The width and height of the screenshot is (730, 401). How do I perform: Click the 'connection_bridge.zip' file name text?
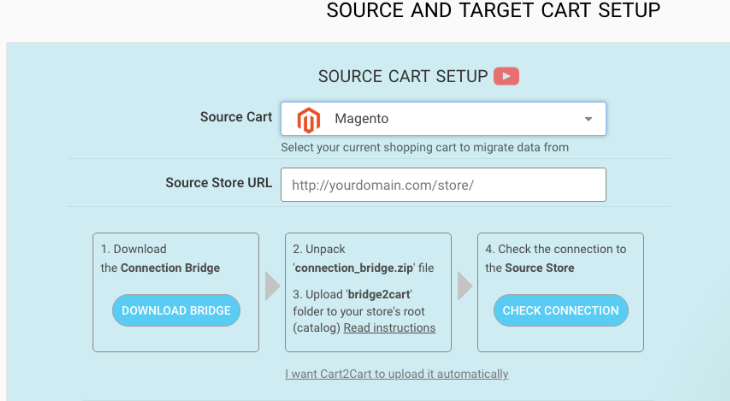point(354,268)
